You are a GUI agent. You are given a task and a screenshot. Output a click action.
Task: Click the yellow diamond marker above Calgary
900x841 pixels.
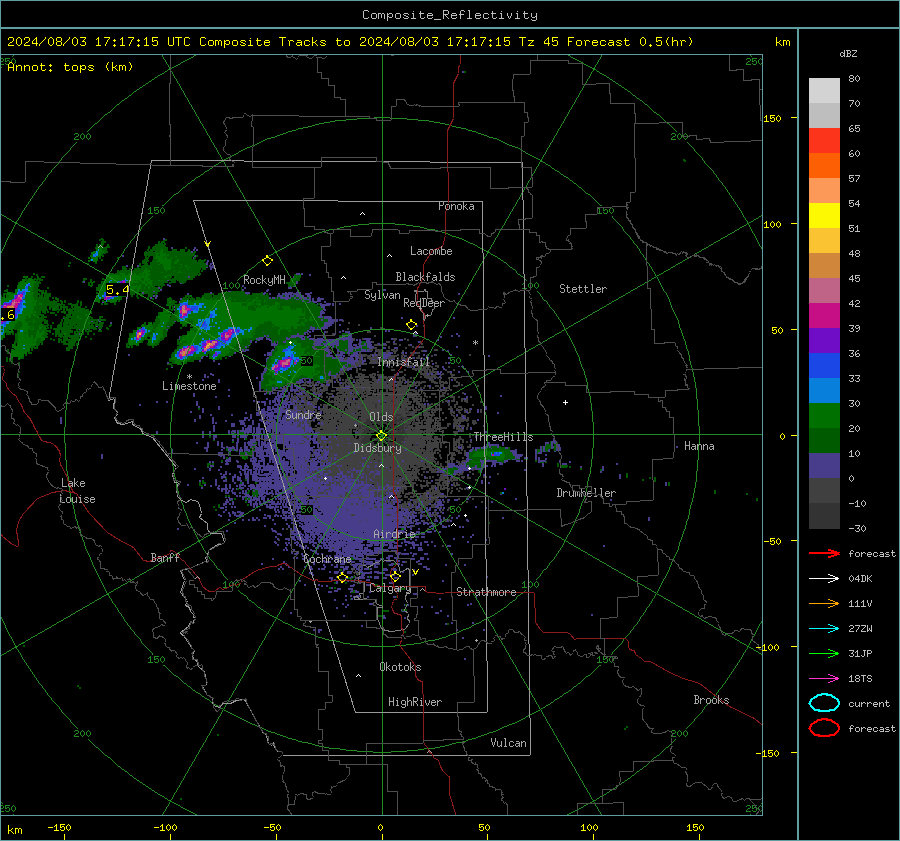tap(395, 576)
